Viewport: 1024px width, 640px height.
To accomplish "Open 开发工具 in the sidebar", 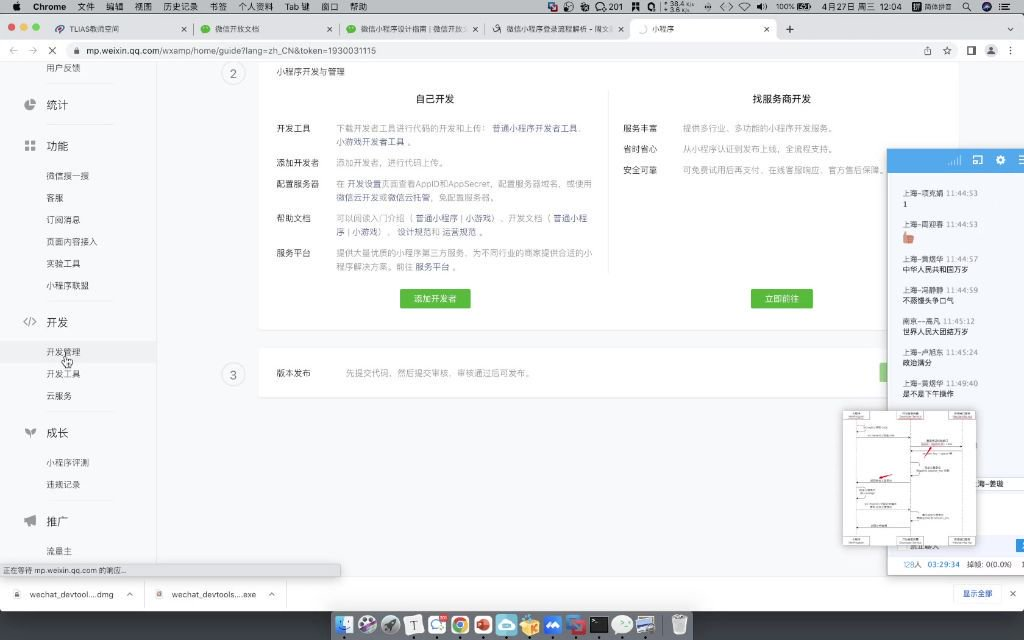I will tap(63, 374).
